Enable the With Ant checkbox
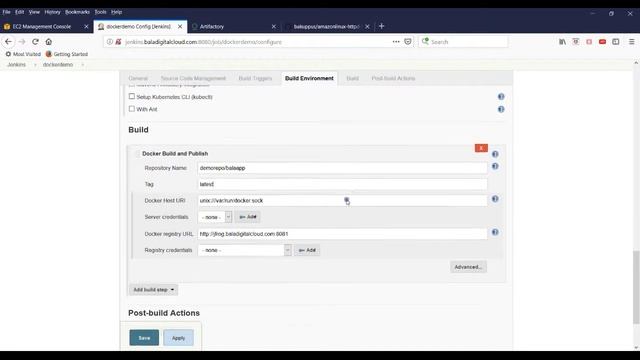Screen dimensions: 640x360 click(x=131, y=109)
